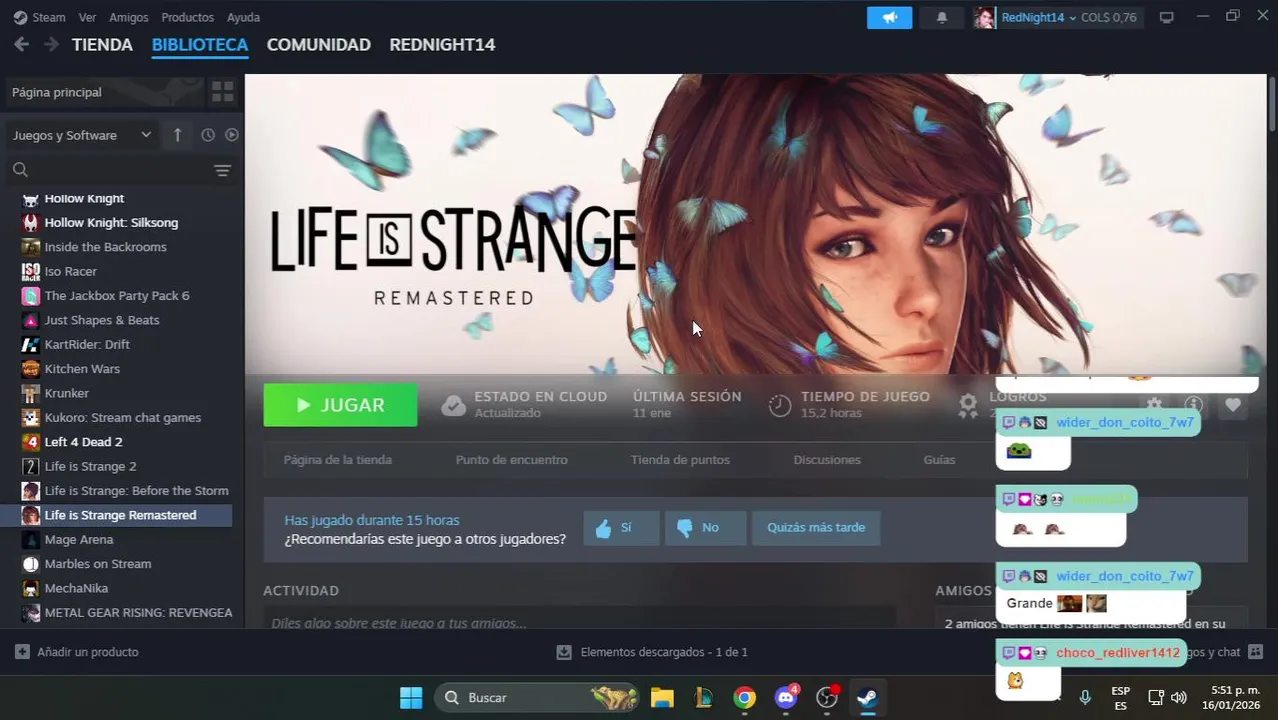Click the library search magnifier icon
1278x720 pixels.
[x=20, y=170]
